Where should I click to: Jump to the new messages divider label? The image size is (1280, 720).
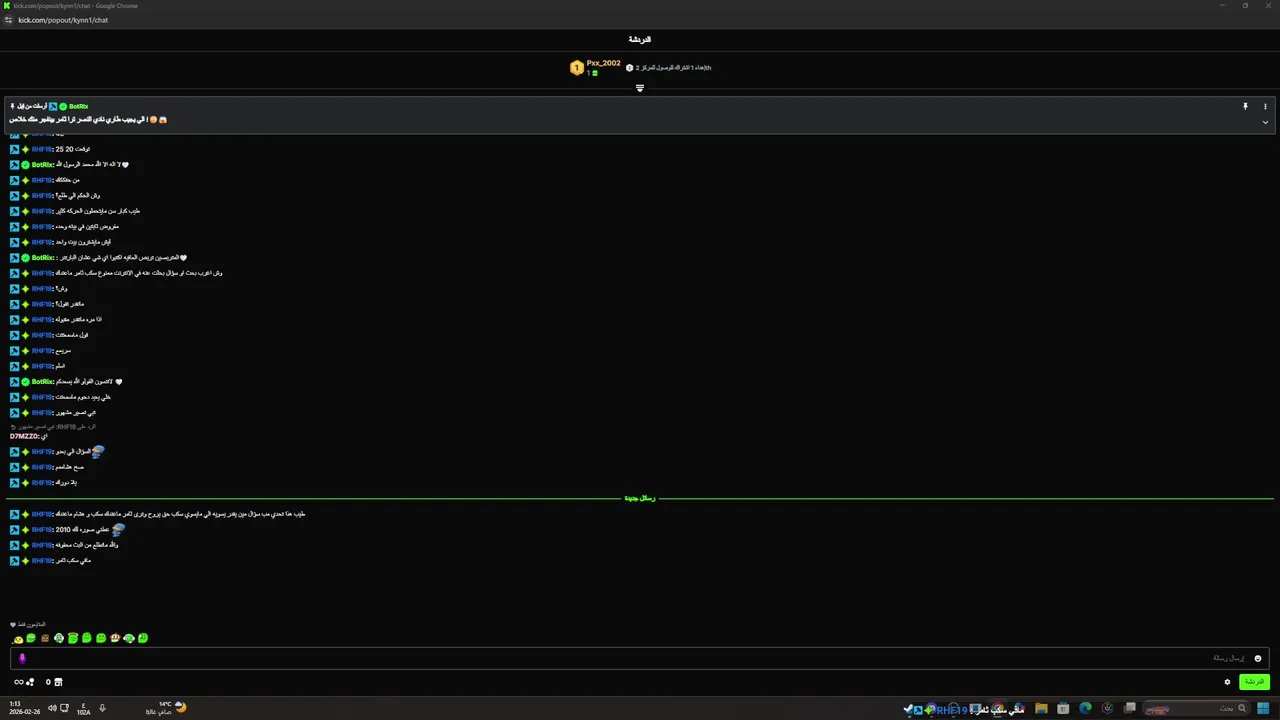pyautogui.click(x=640, y=498)
